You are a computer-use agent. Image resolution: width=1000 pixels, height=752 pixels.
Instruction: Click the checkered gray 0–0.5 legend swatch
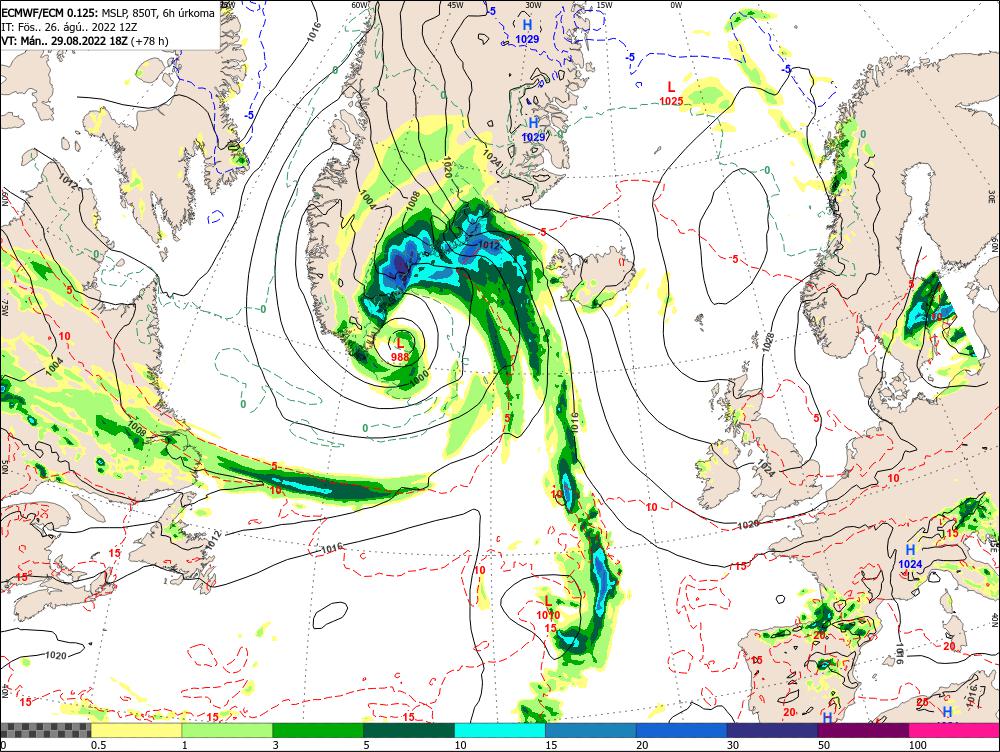(45, 730)
